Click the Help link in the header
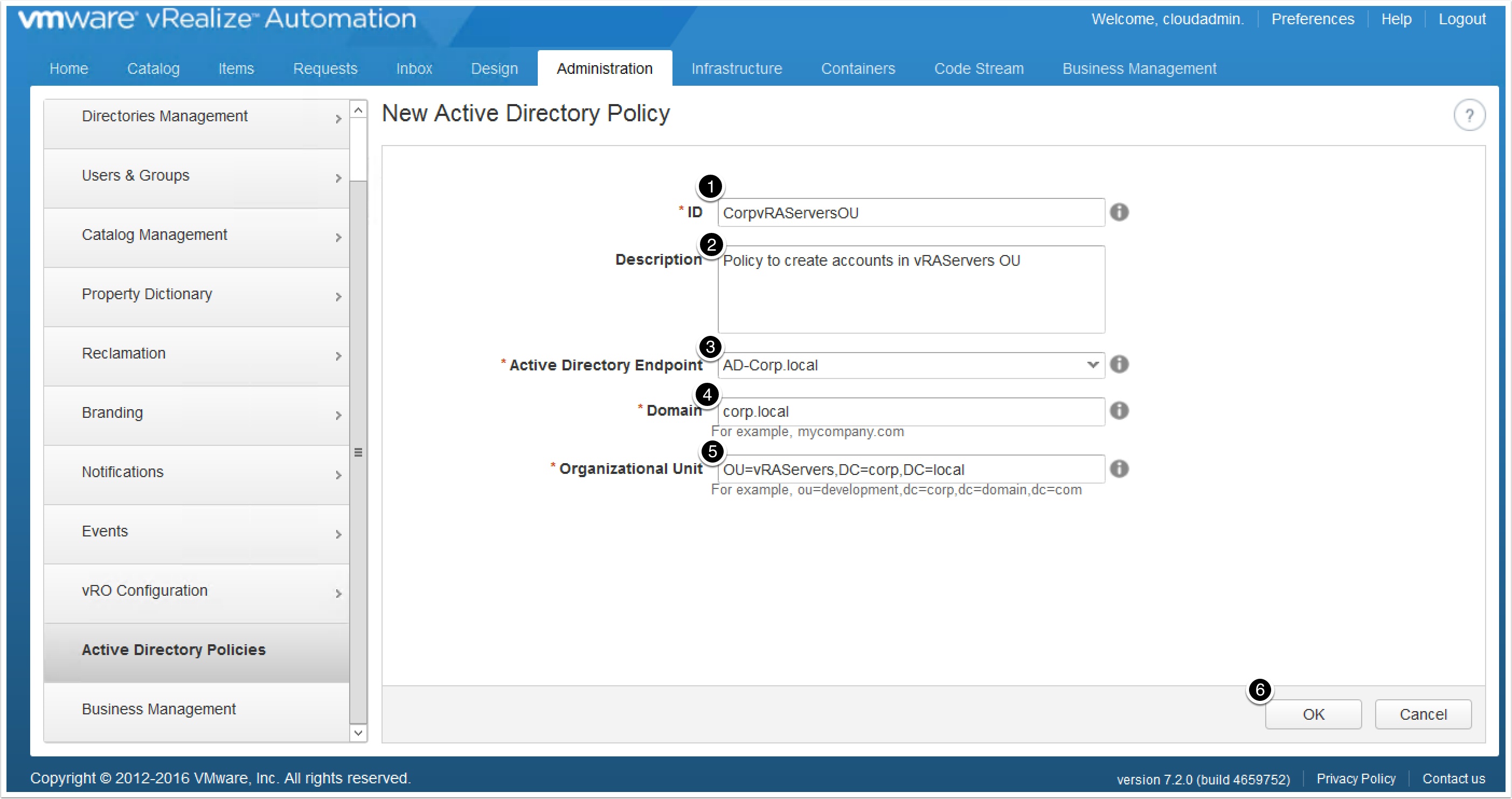The height and width of the screenshot is (799, 1512). [1396, 19]
